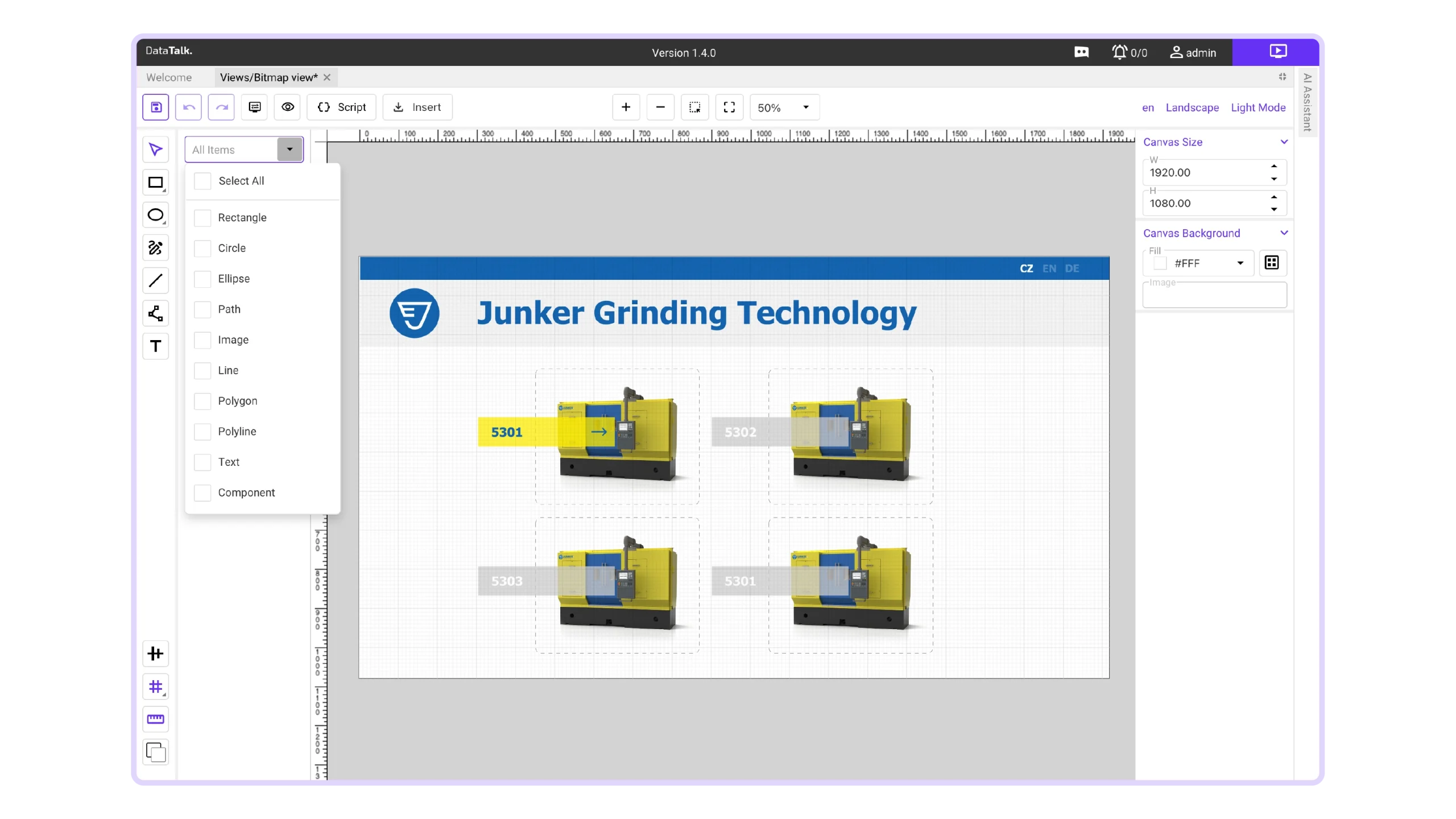Undo the last action
This screenshot has height=819, width=1456.
(x=188, y=107)
